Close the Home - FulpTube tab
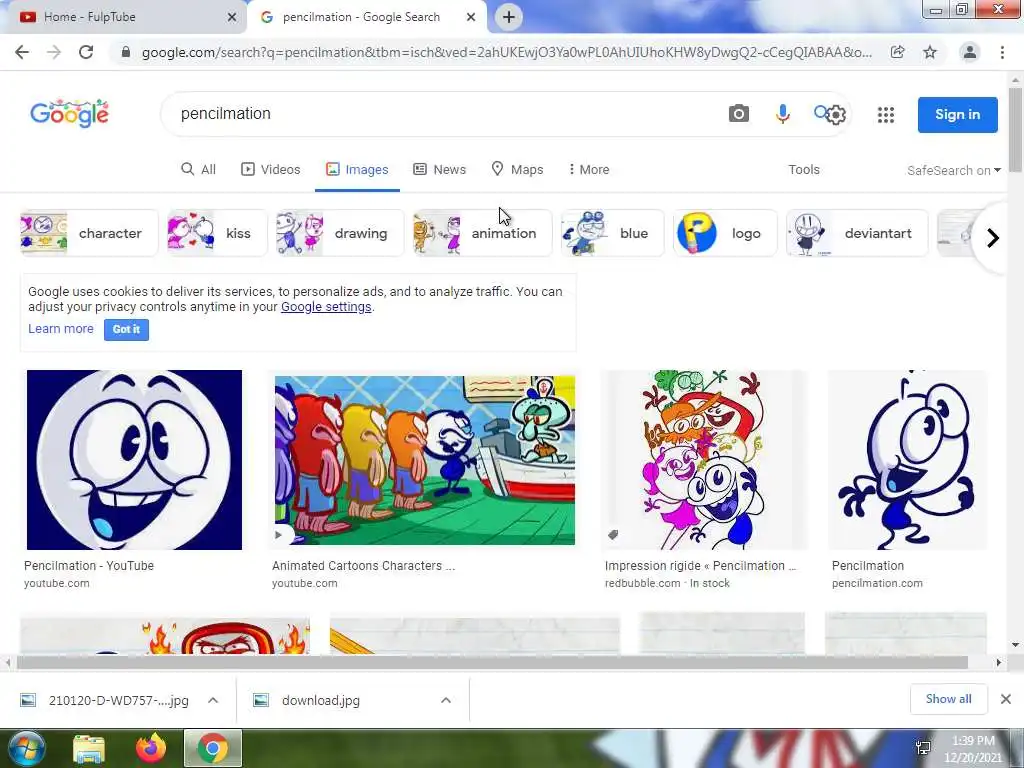The width and height of the screenshot is (1024, 768). click(x=232, y=18)
